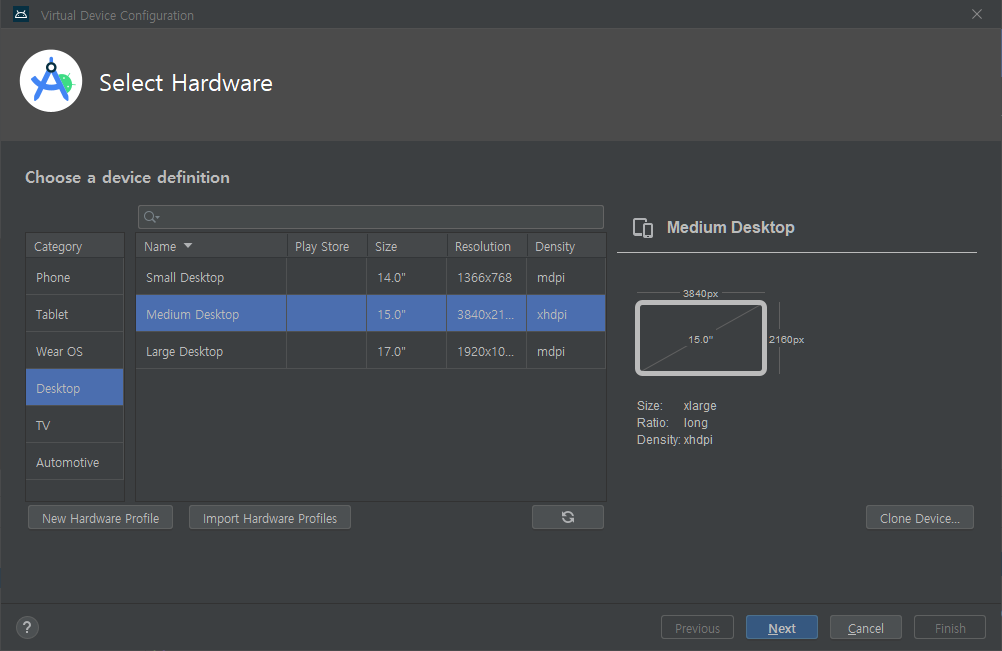This screenshot has height=651, width=1002.
Task: Click the Medium Desktop preview title
Action: pos(730,227)
